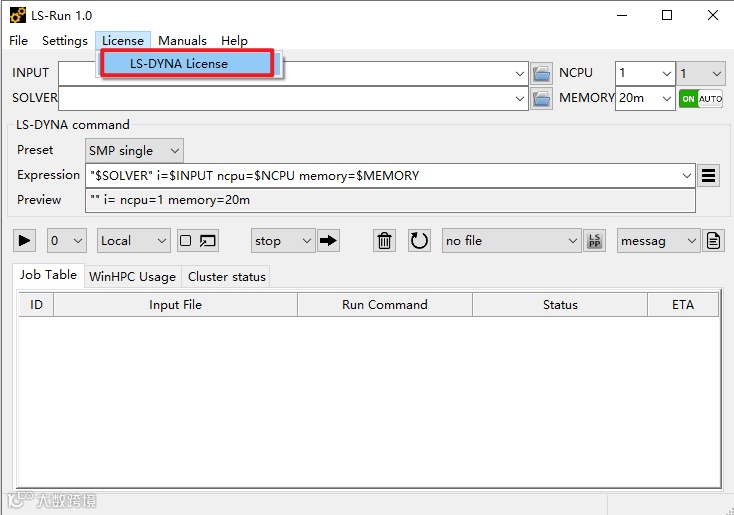Click the Run Command column header
Image resolution: width=734 pixels, height=515 pixels.
coord(385,305)
